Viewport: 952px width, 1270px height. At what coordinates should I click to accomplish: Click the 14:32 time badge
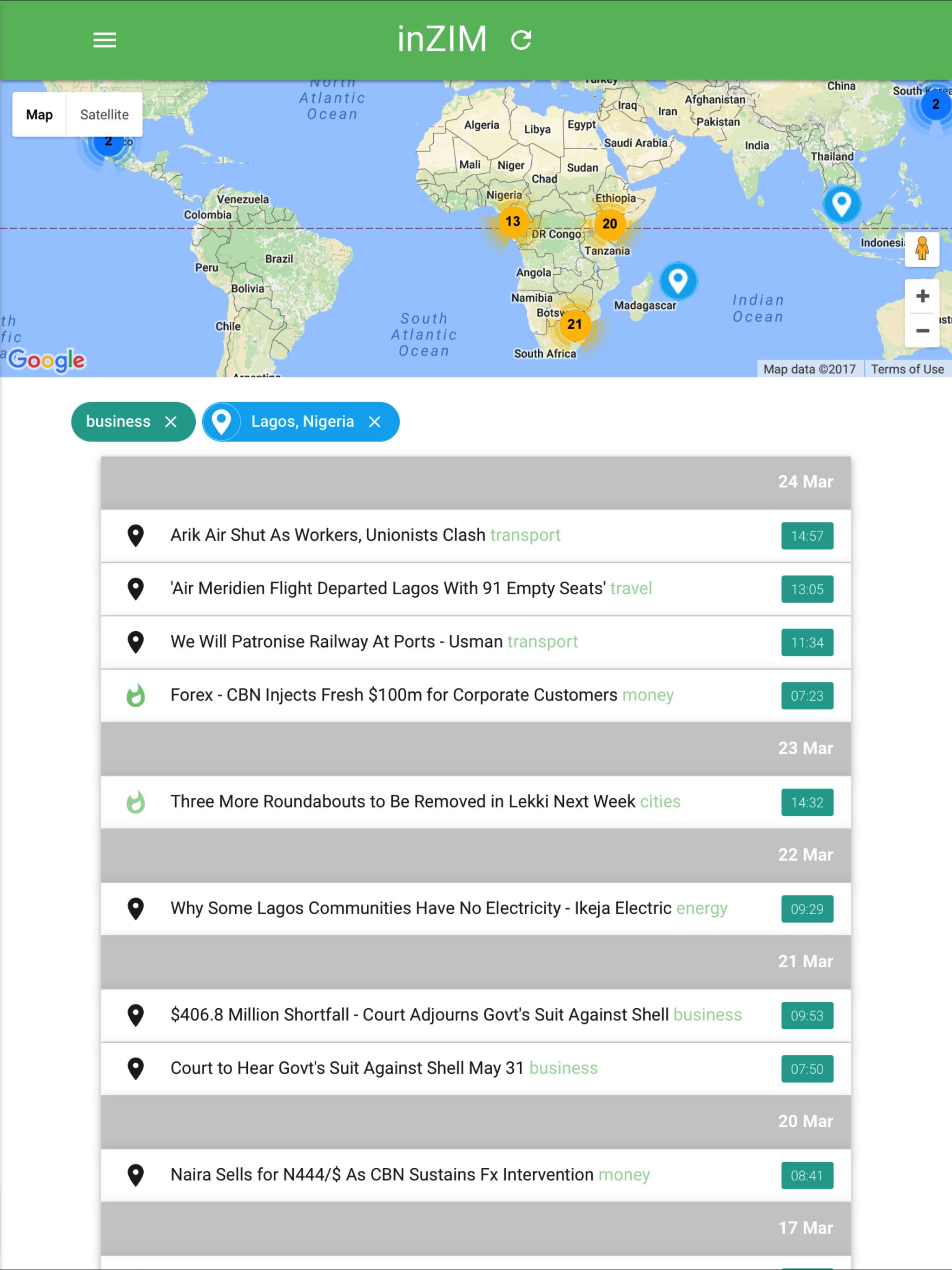coord(807,803)
